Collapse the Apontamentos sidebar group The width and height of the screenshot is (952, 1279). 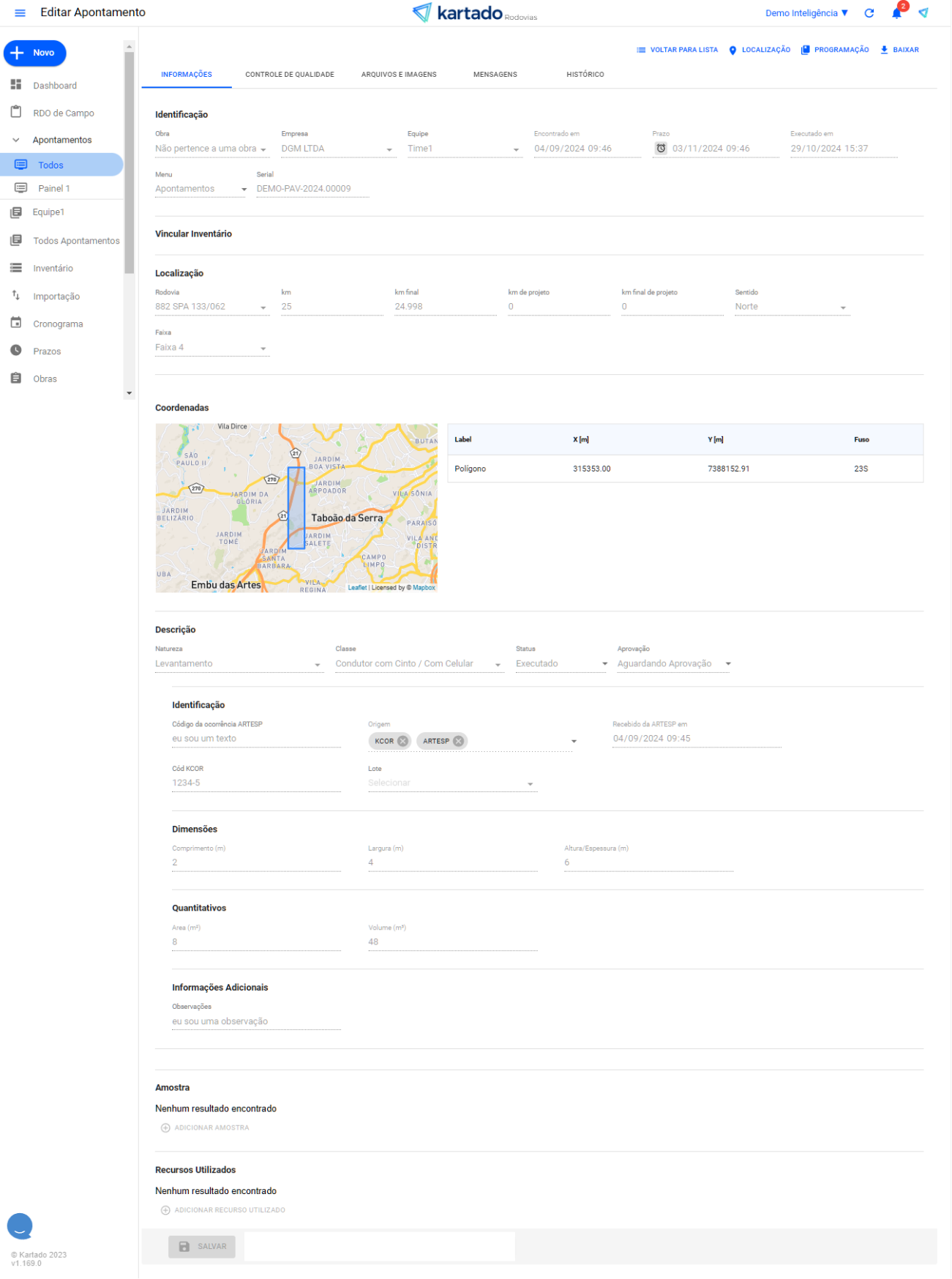[16, 140]
